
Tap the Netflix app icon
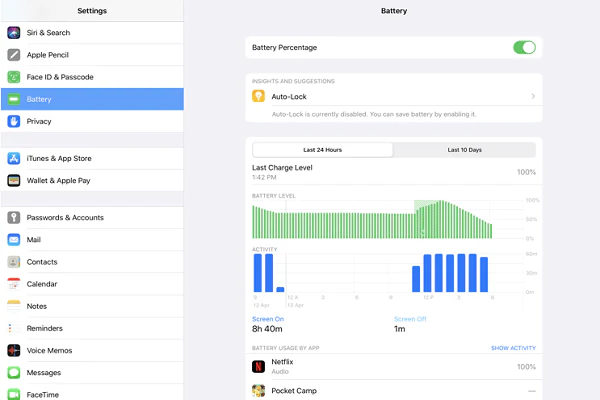click(x=258, y=366)
